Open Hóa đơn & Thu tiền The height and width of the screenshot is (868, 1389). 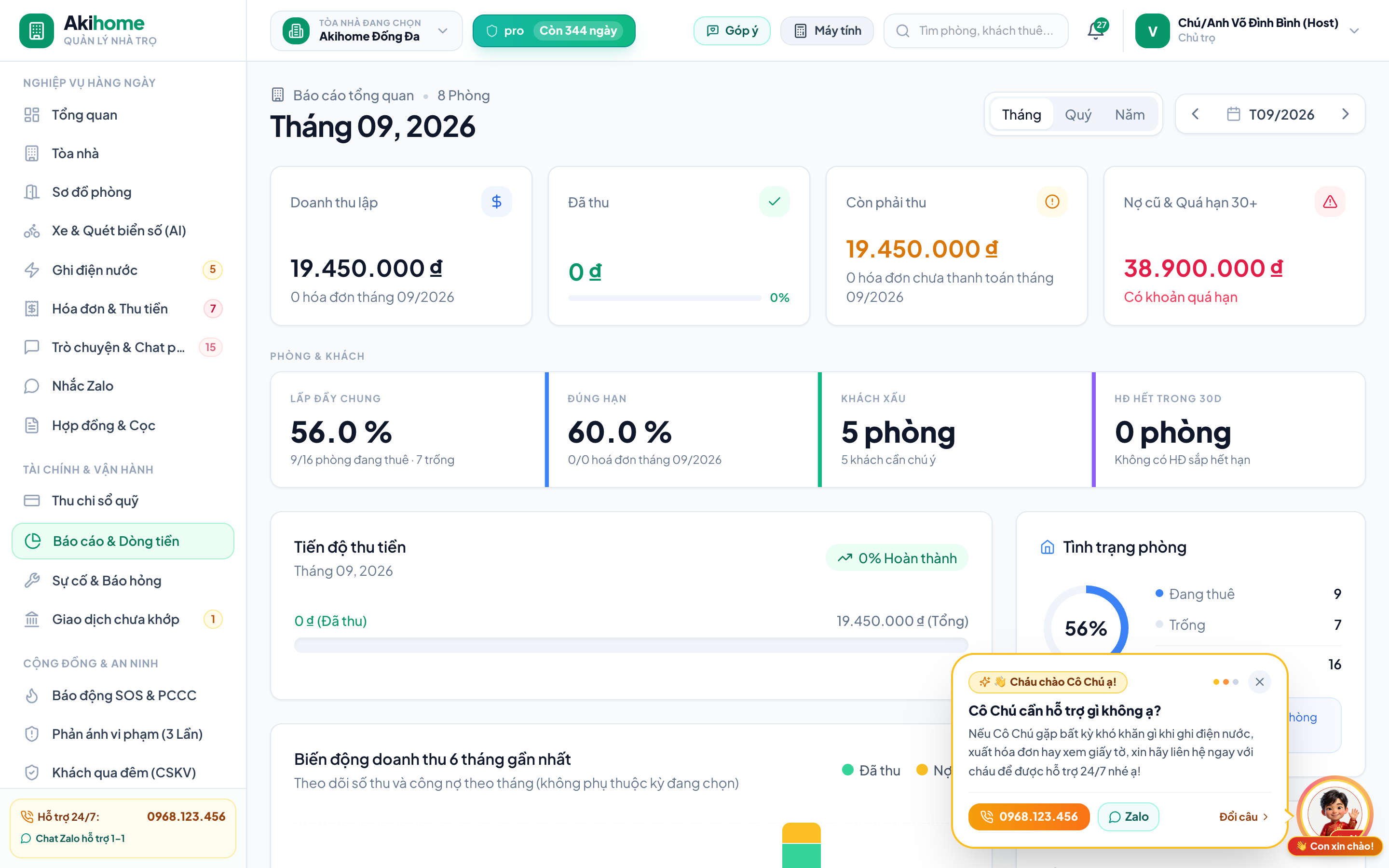123,308
